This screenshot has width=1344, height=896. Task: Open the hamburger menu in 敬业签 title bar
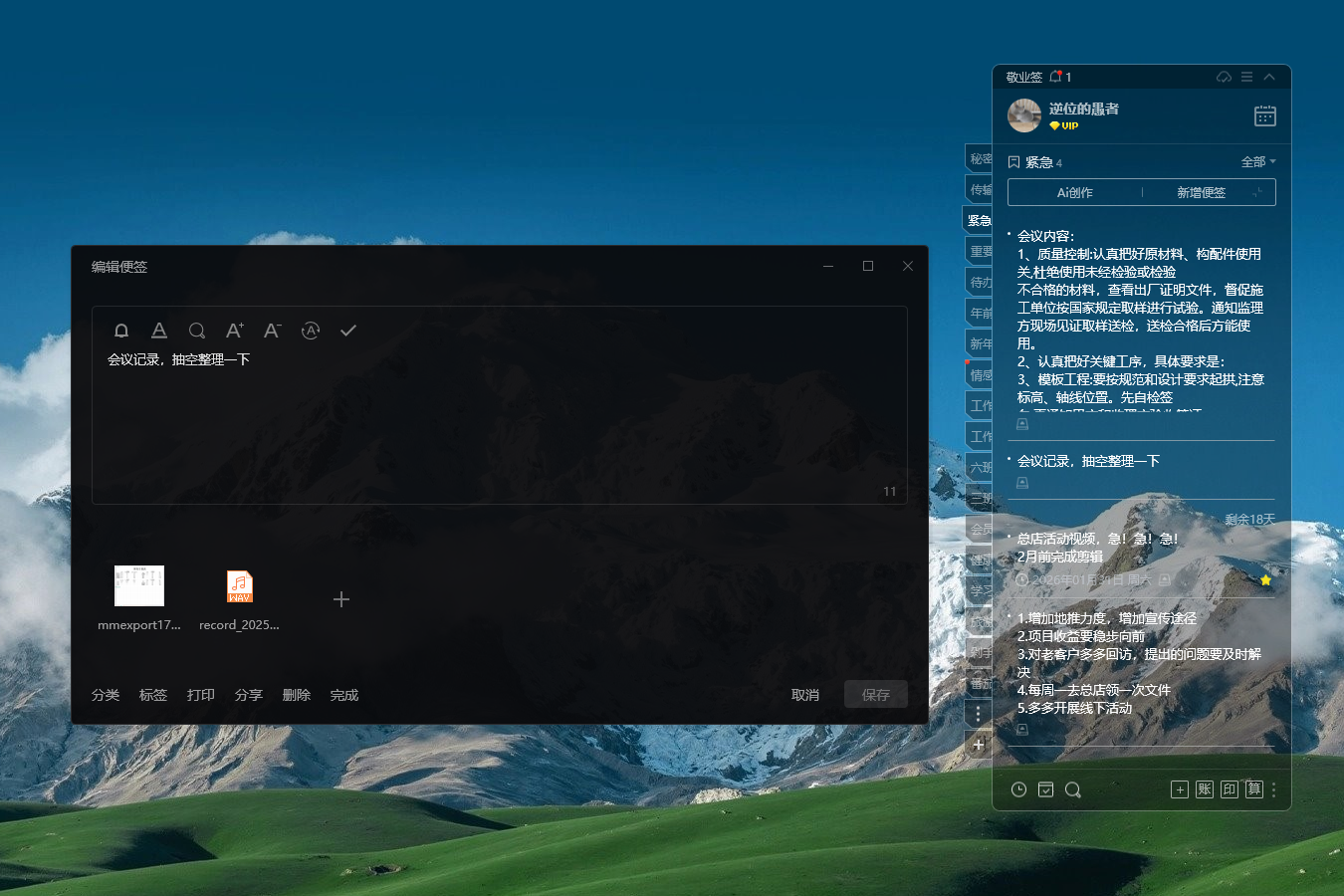pos(1246,77)
